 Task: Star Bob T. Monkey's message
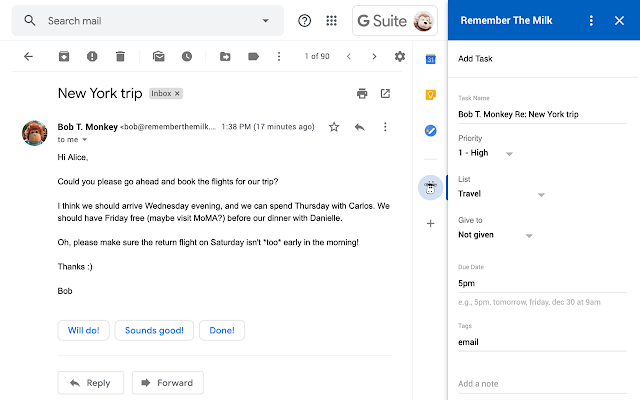[334, 127]
